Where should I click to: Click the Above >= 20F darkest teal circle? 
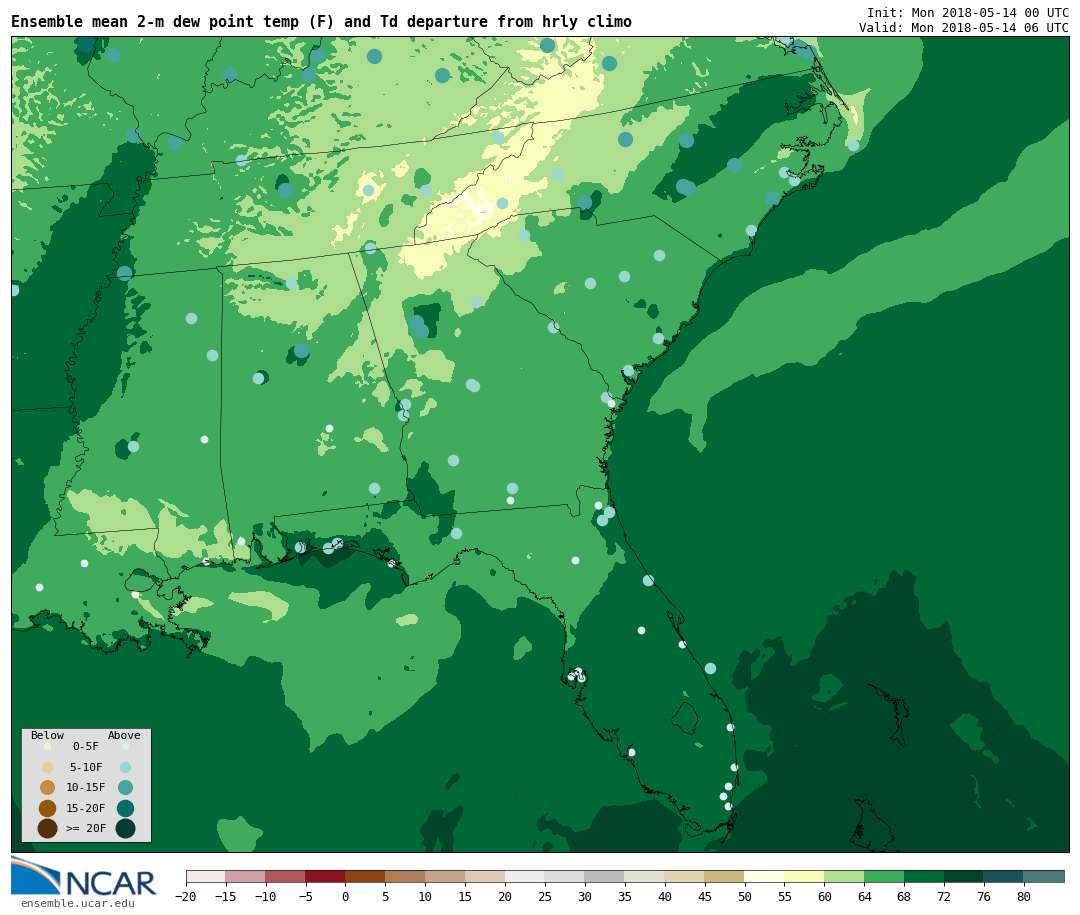pyautogui.click(x=125, y=828)
